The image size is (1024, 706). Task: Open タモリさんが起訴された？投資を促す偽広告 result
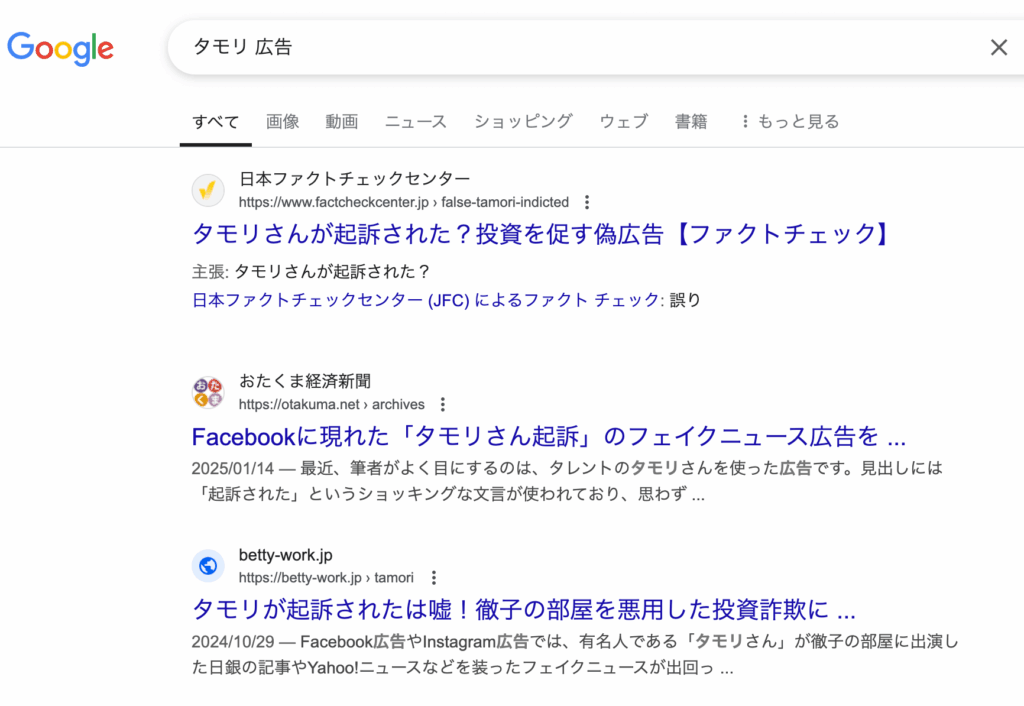(541, 234)
